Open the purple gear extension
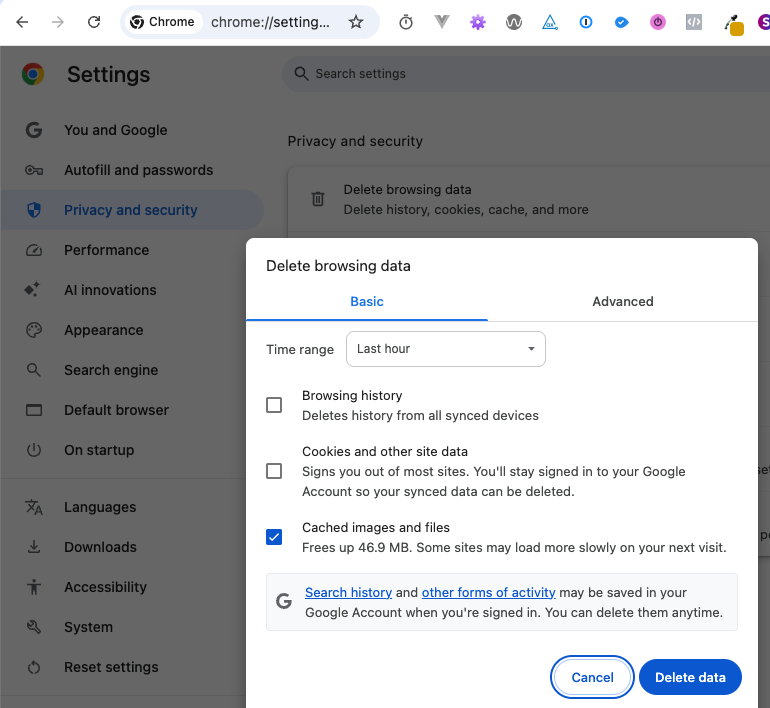Screen dimensions: 770x708 tap(478, 22)
